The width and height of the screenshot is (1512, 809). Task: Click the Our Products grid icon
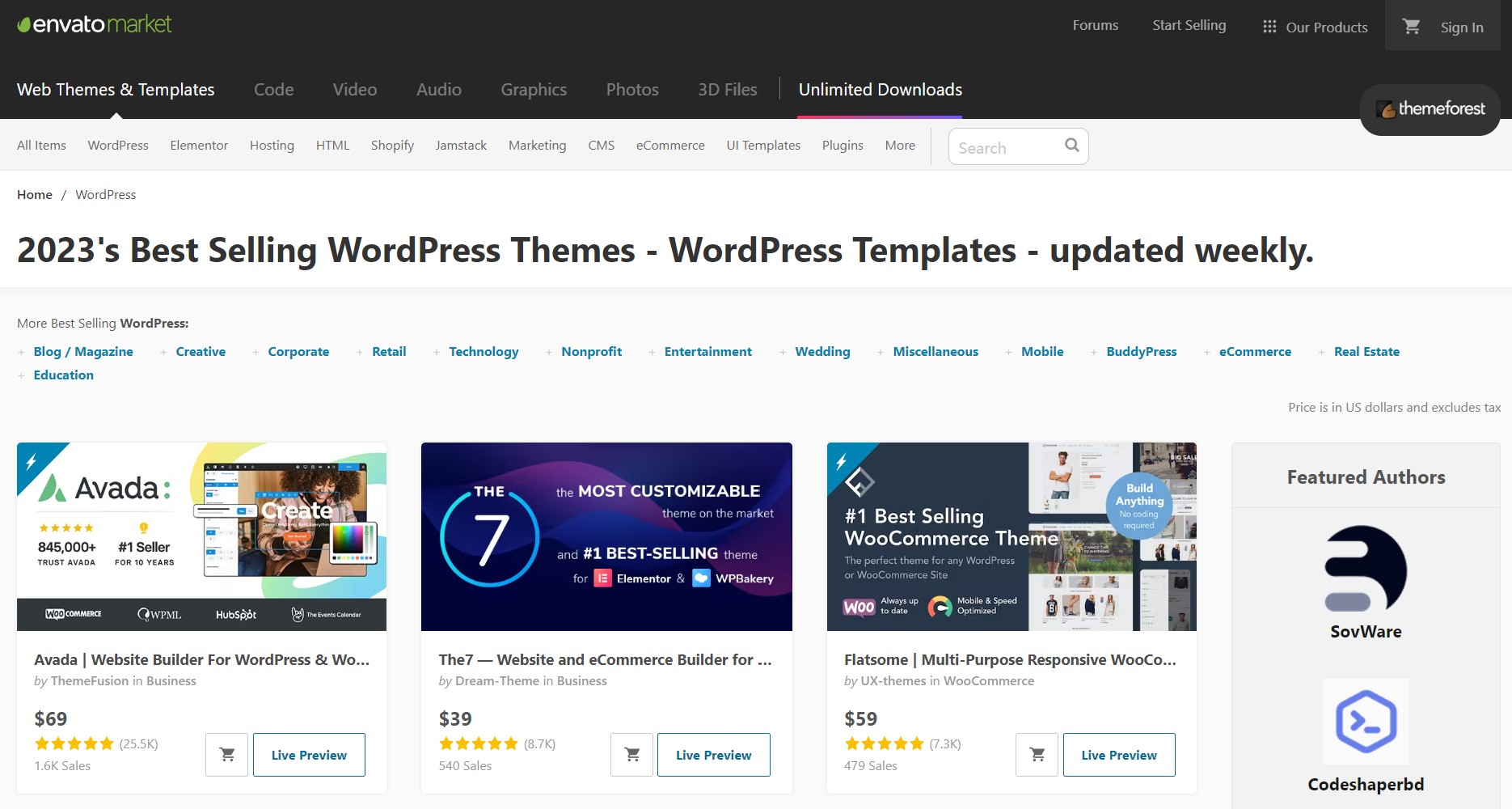[x=1269, y=27]
